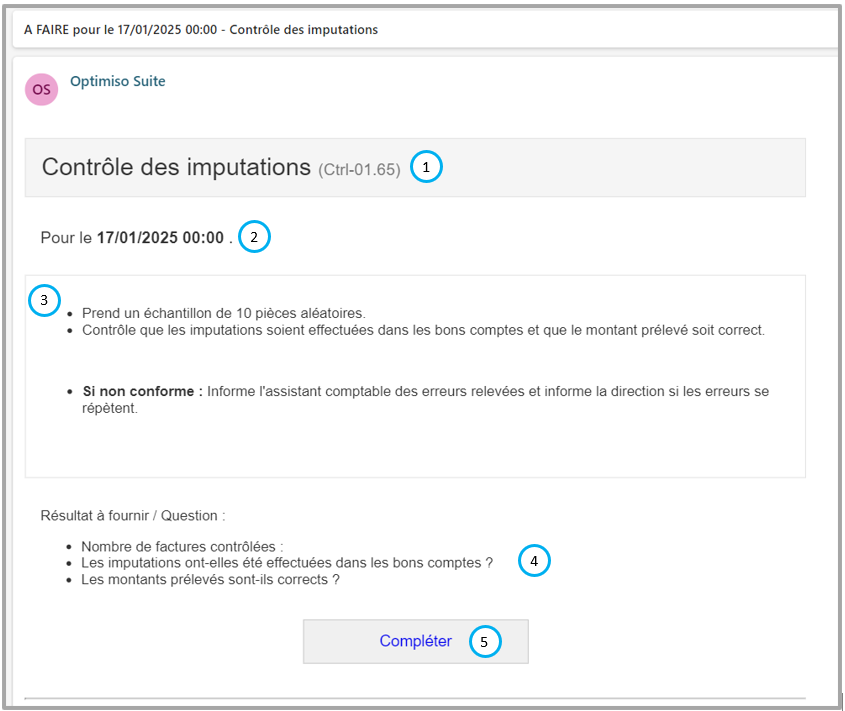Click the 'Prend un échantillon de 10 pièces' bullet
The width and height of the screenshot is (845, 711).
(x=224, y=313)
